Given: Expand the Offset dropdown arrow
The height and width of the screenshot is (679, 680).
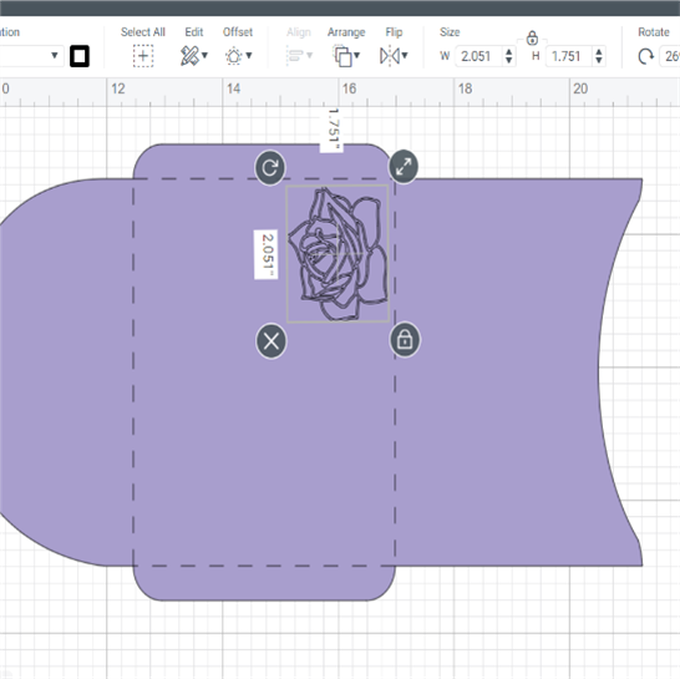Looking at the screenshot, I should click(x=249, y=55).
